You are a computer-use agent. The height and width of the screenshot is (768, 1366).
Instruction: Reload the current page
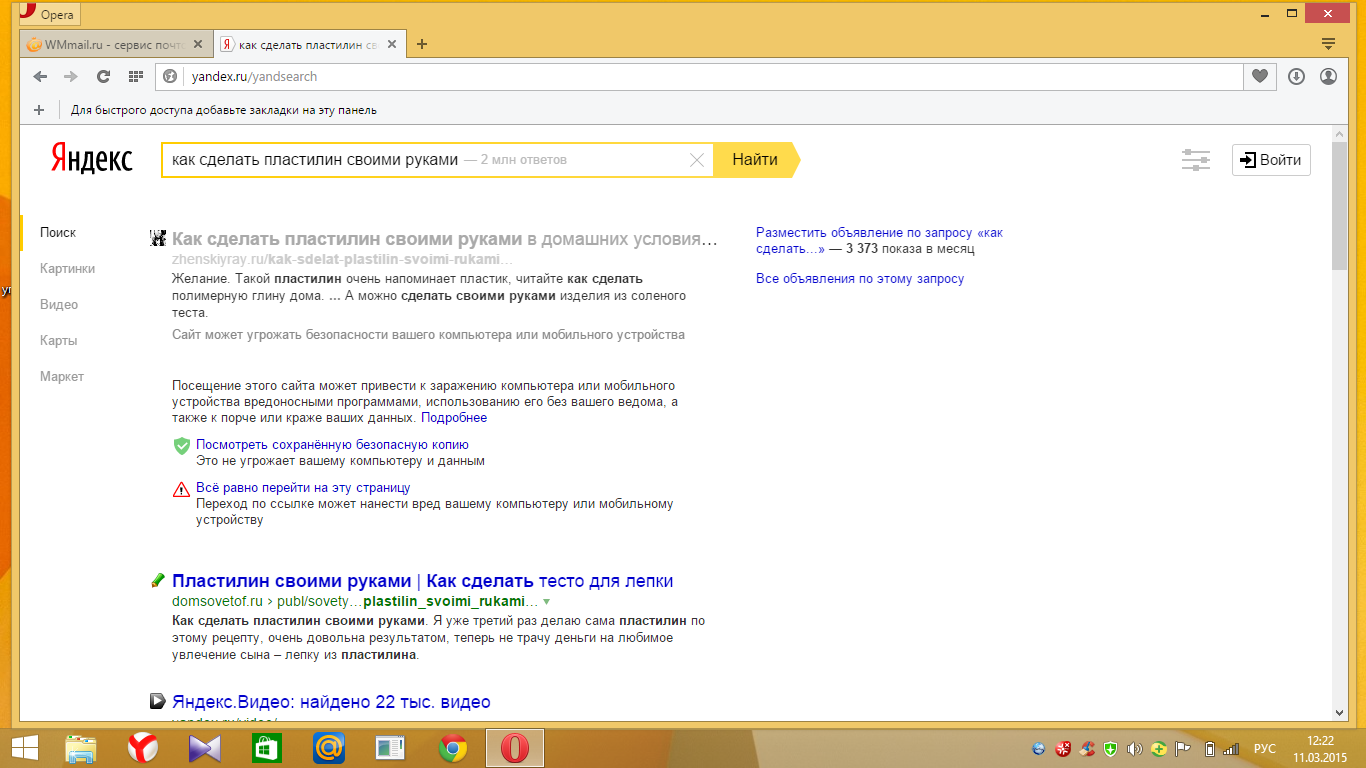point(102,76)
